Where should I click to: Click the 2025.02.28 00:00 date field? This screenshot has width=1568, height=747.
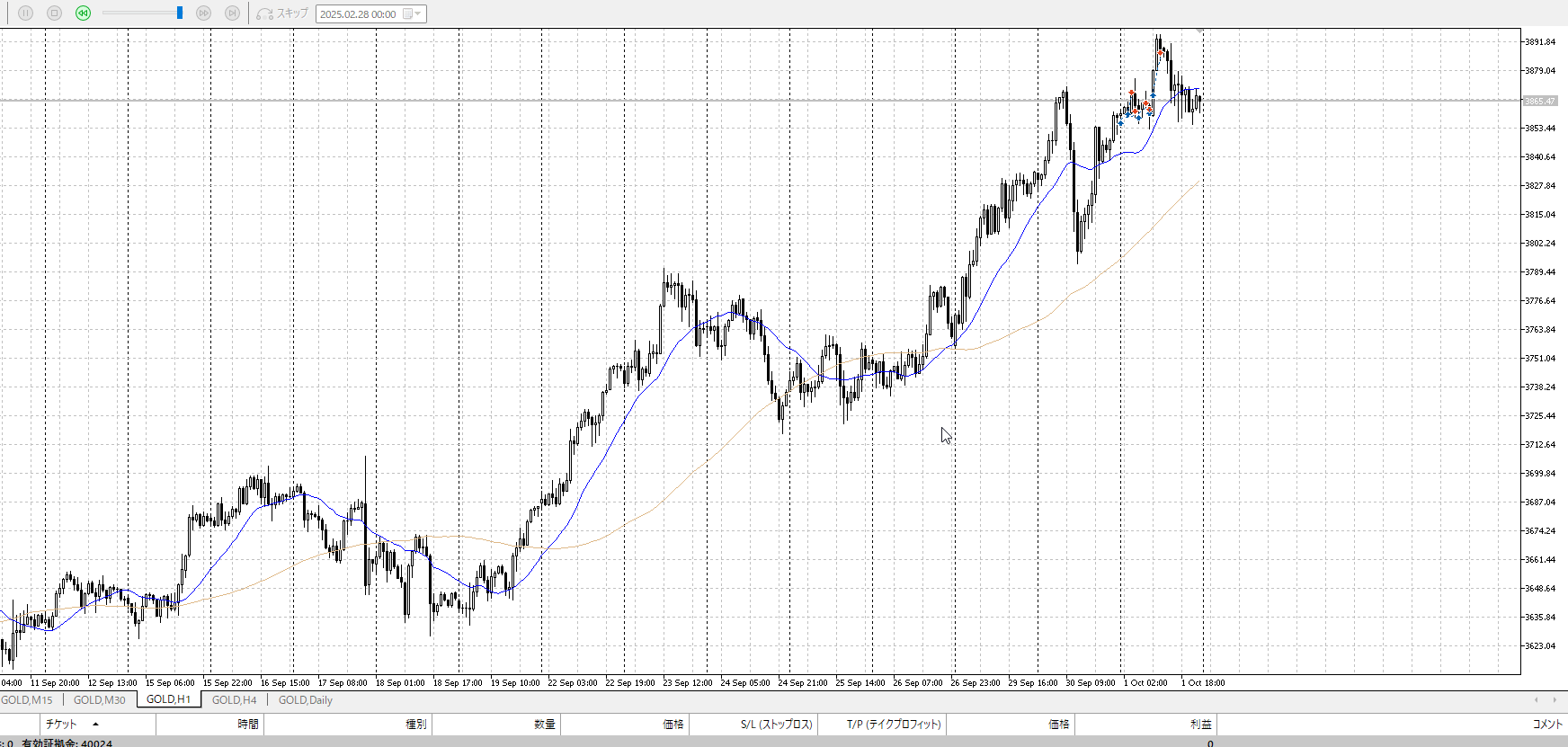[358, 14]
